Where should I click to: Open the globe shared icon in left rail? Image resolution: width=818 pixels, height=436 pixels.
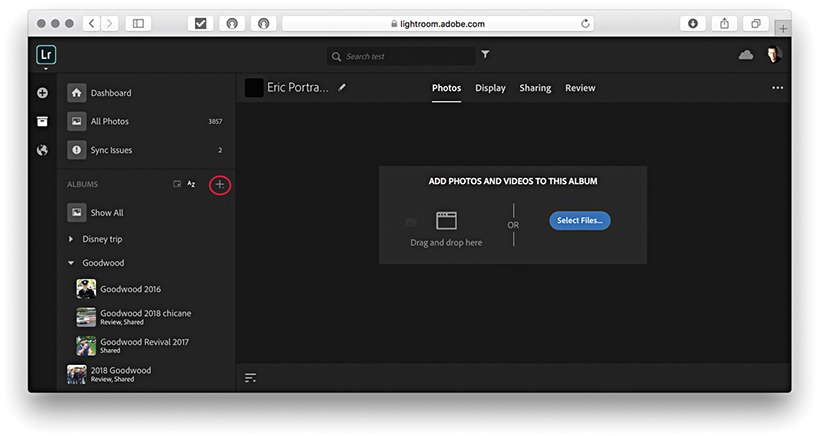[x=42, y=150]
